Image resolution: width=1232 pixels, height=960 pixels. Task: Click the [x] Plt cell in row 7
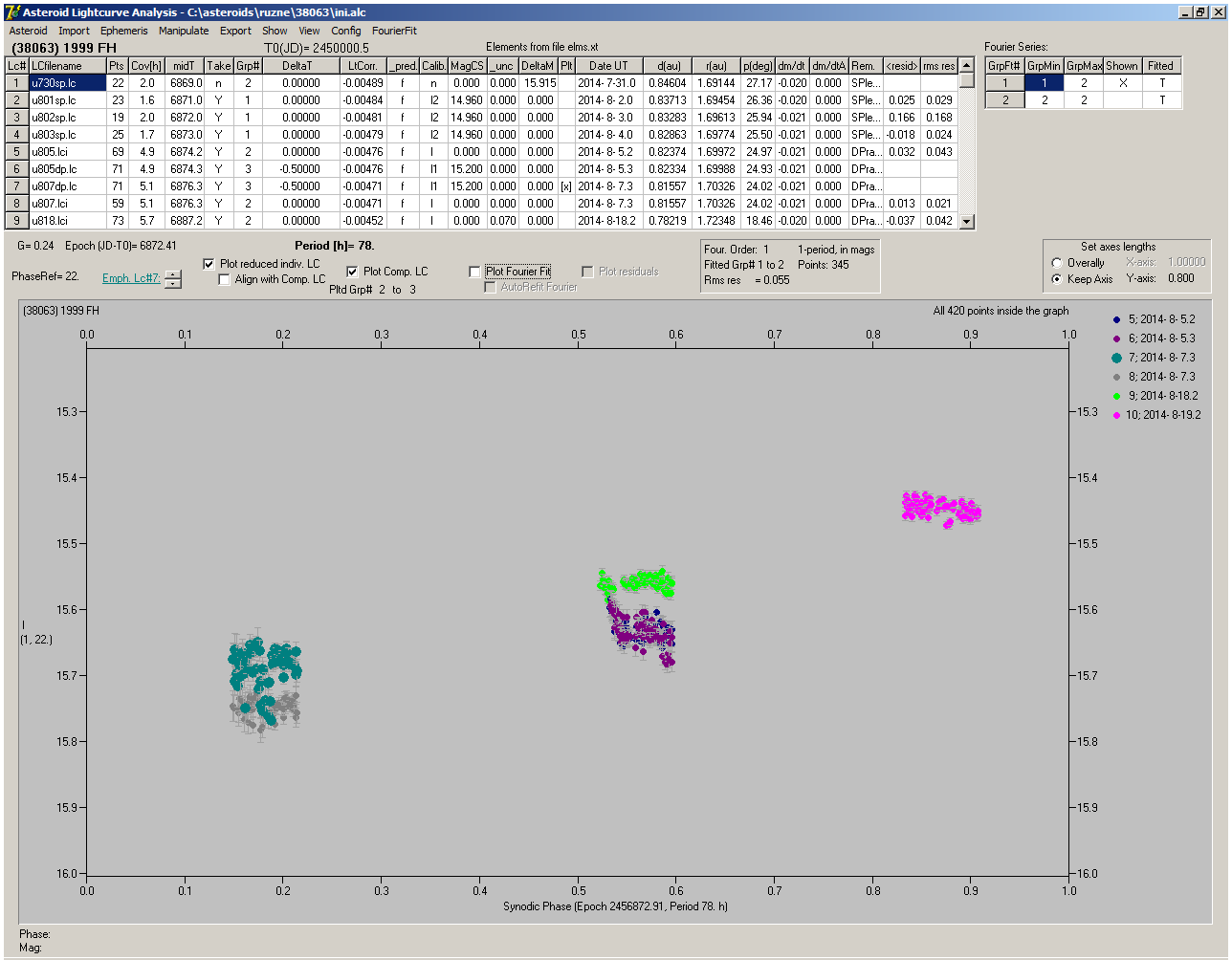[566, 186]
